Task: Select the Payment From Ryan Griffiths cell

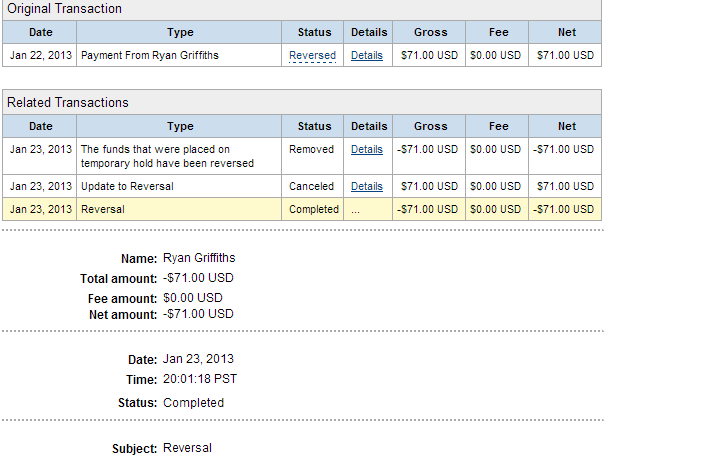Action: pyautogui.click(x=179, y=55)
